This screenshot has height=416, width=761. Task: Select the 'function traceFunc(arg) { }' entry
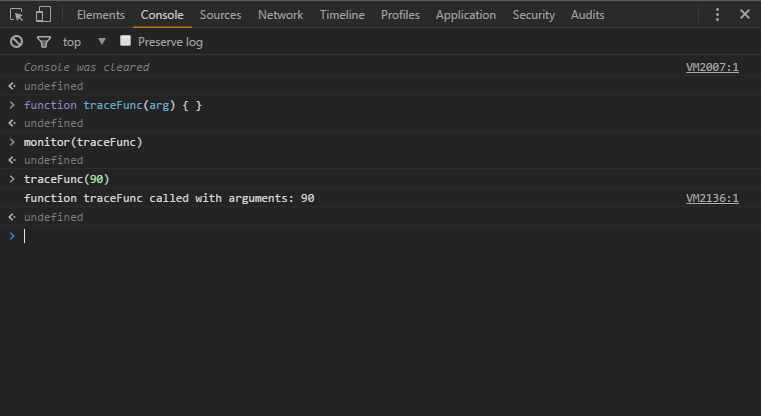(113, 105)
